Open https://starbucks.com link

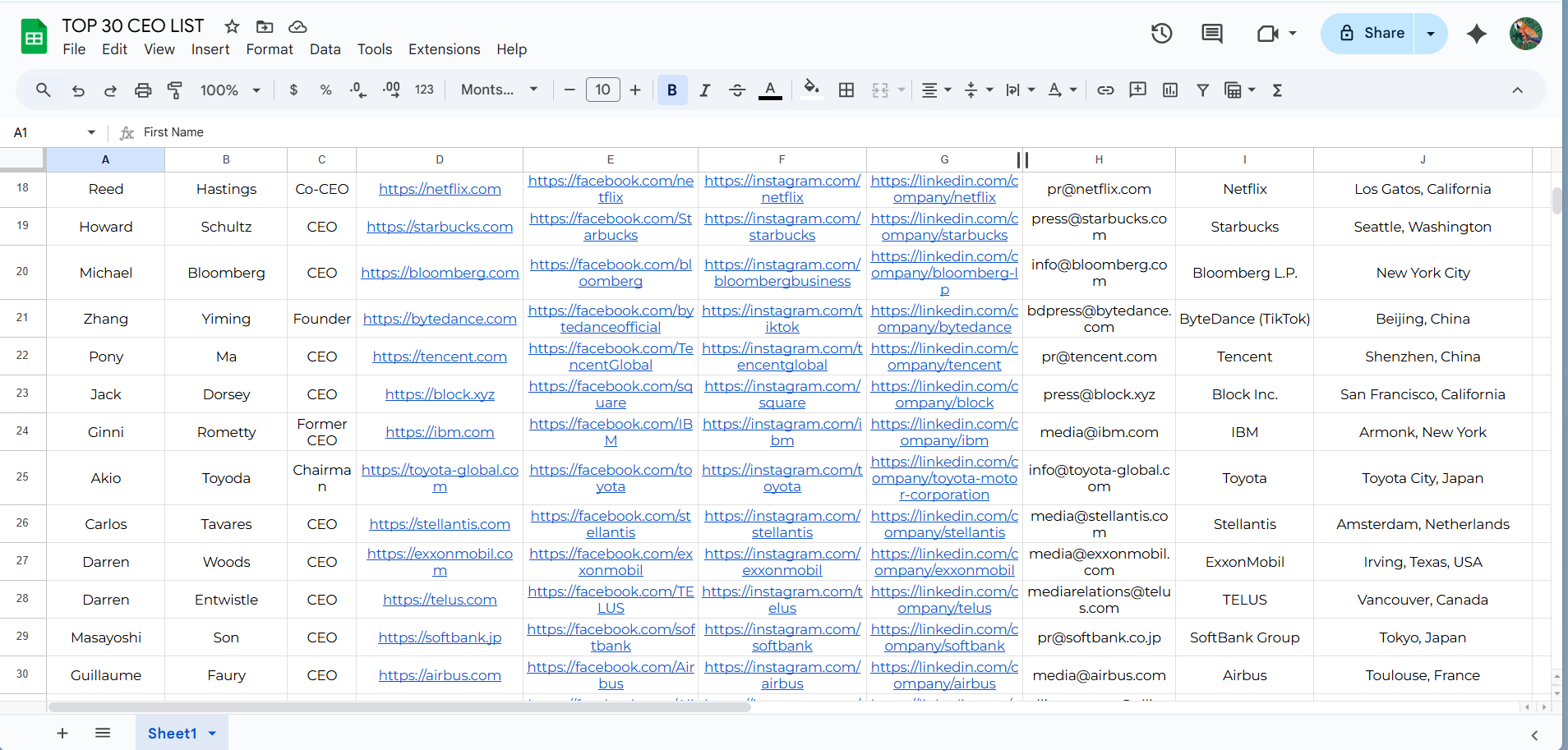coord(440,227)
